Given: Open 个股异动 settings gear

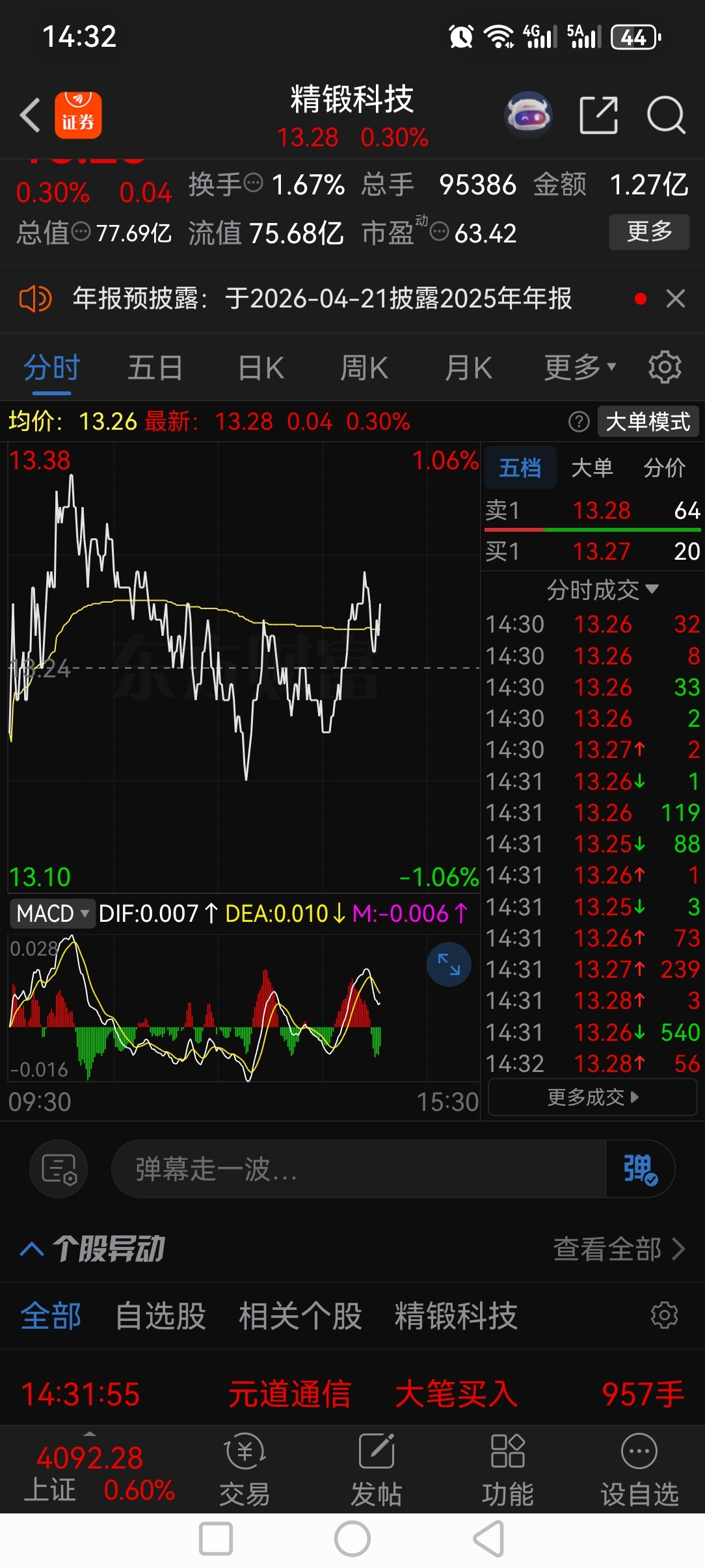Looking at the screenshot, I should click(665, 1315).
